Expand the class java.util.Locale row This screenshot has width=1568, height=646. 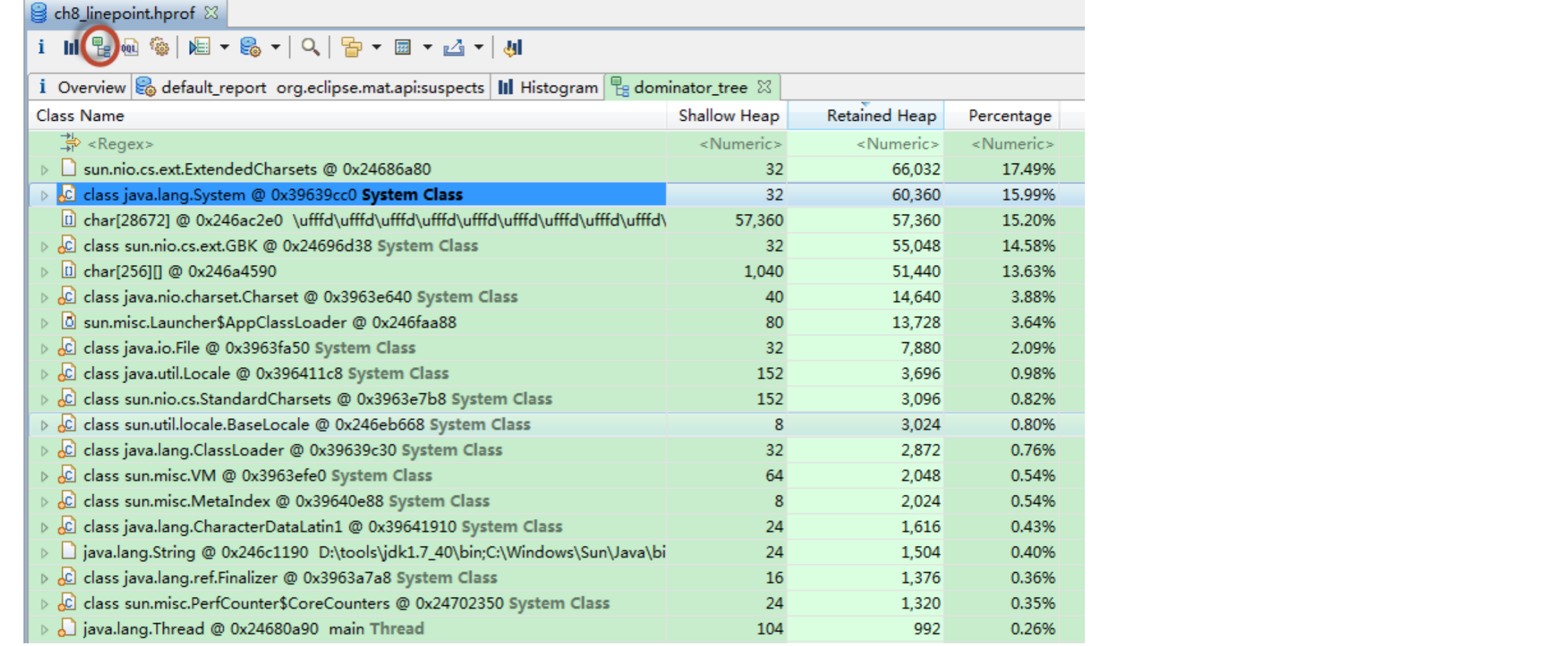pyautogui.click(x=45, y=374)
